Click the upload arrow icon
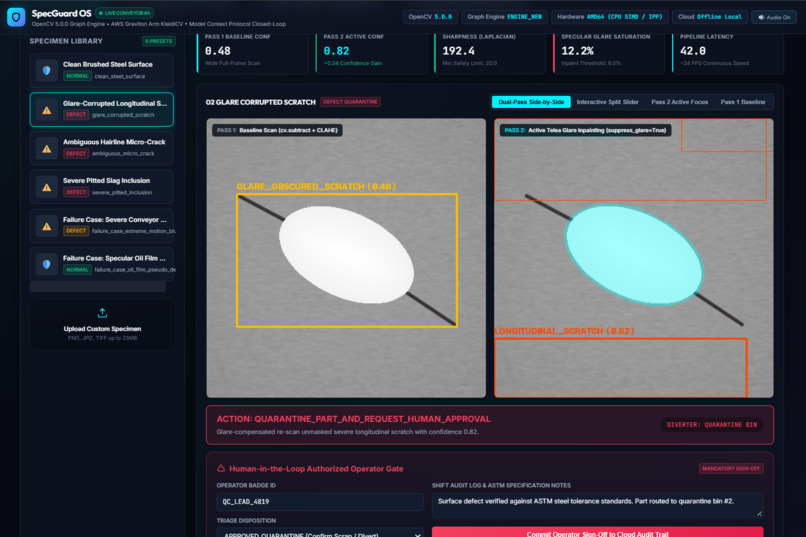 [102, 313]
